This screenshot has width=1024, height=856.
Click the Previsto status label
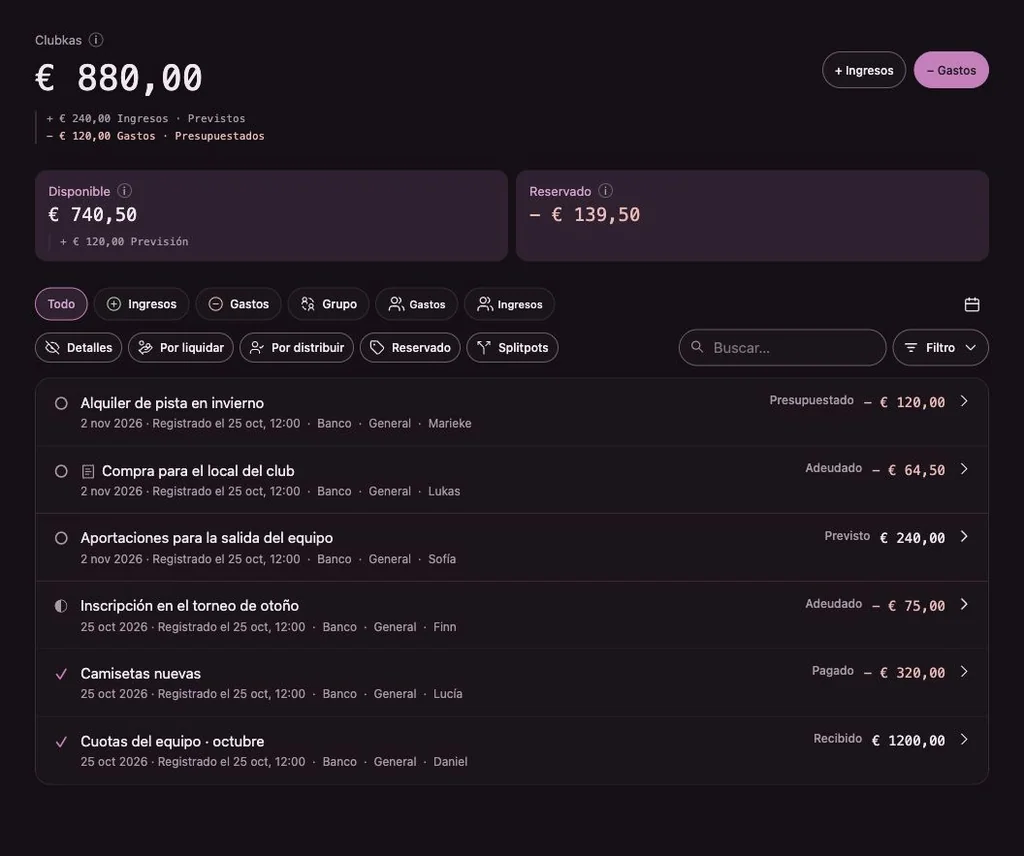[847, 536]
